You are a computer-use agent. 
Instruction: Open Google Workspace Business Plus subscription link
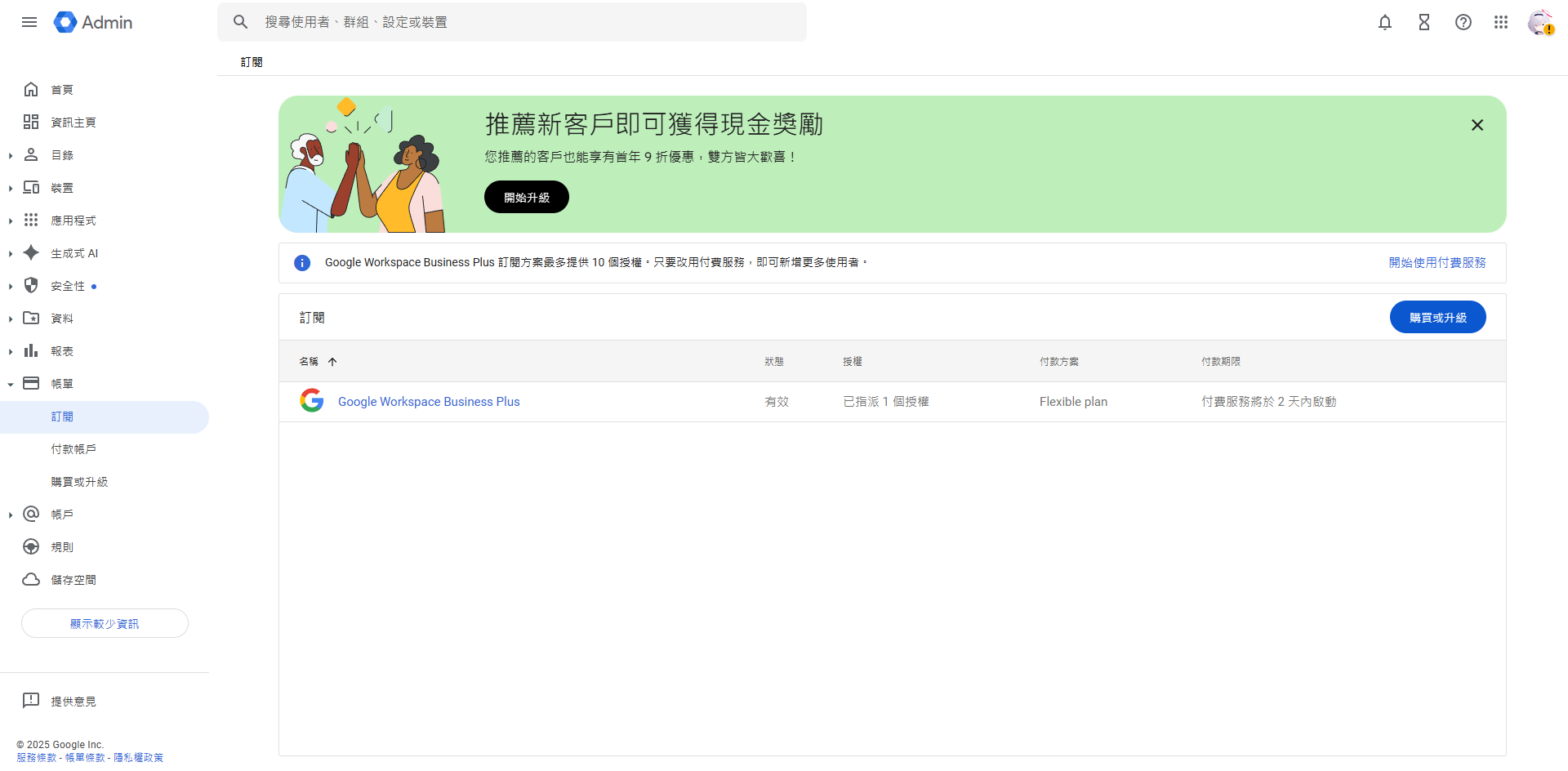[x=429, y=402]
